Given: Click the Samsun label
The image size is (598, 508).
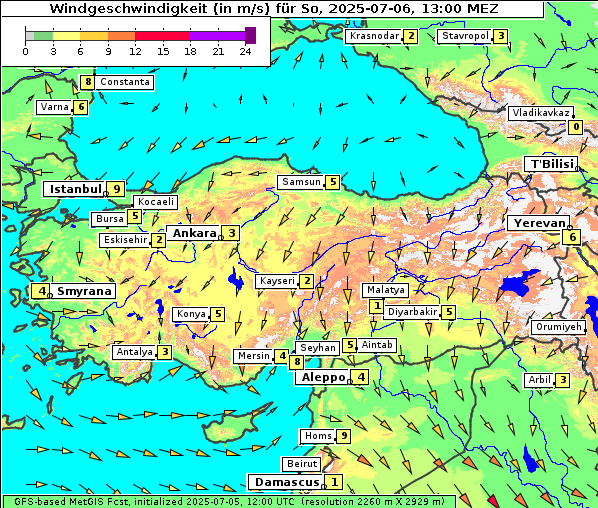Looking at the screenshot, I should tap(301, 182).
